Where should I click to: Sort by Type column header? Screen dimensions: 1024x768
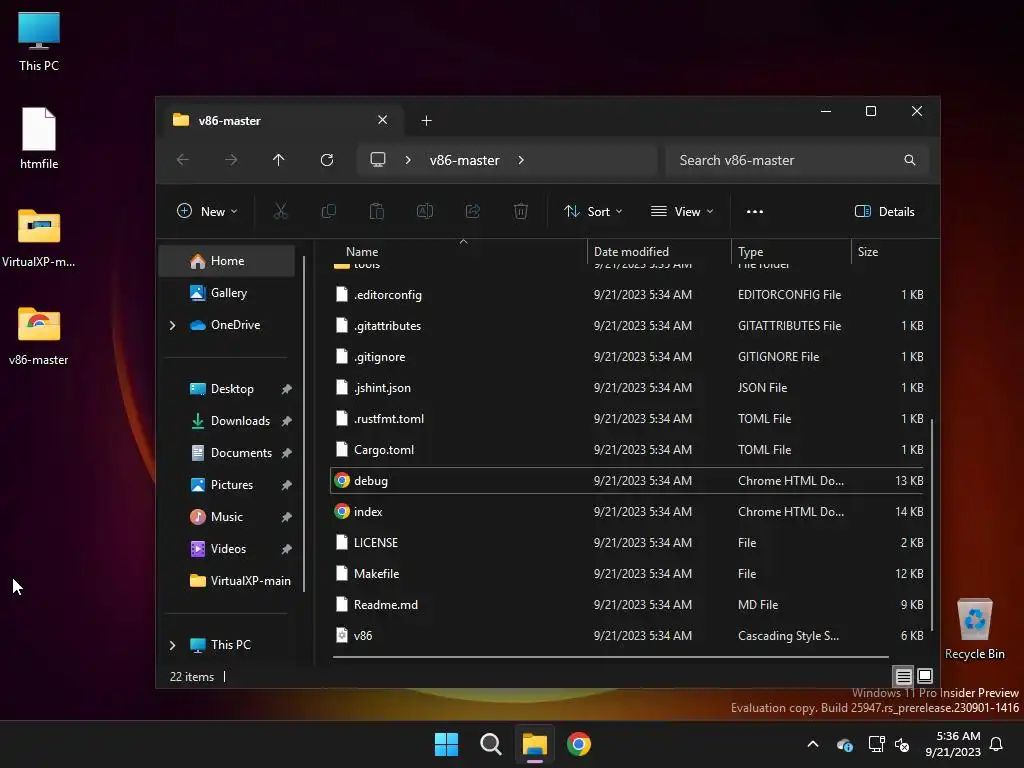pos(791,251)
